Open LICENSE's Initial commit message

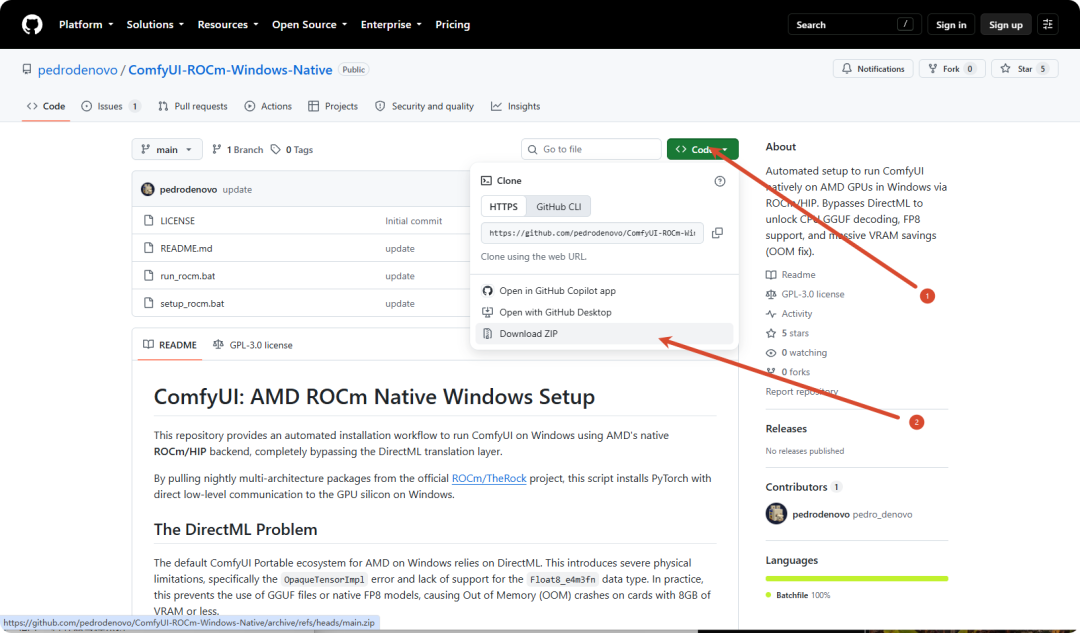[413, 221]
